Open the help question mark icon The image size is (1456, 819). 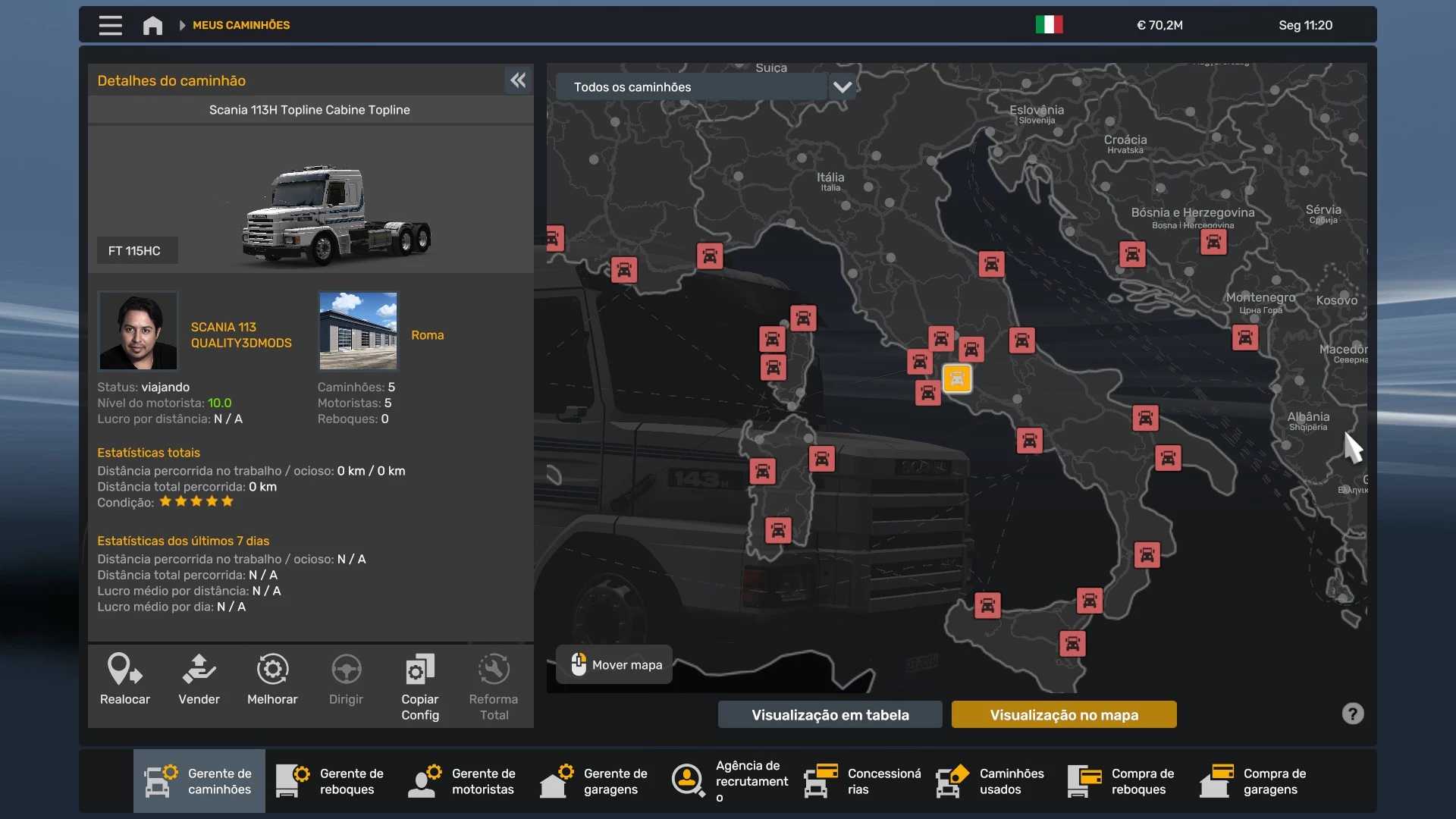click(1352, 714)
